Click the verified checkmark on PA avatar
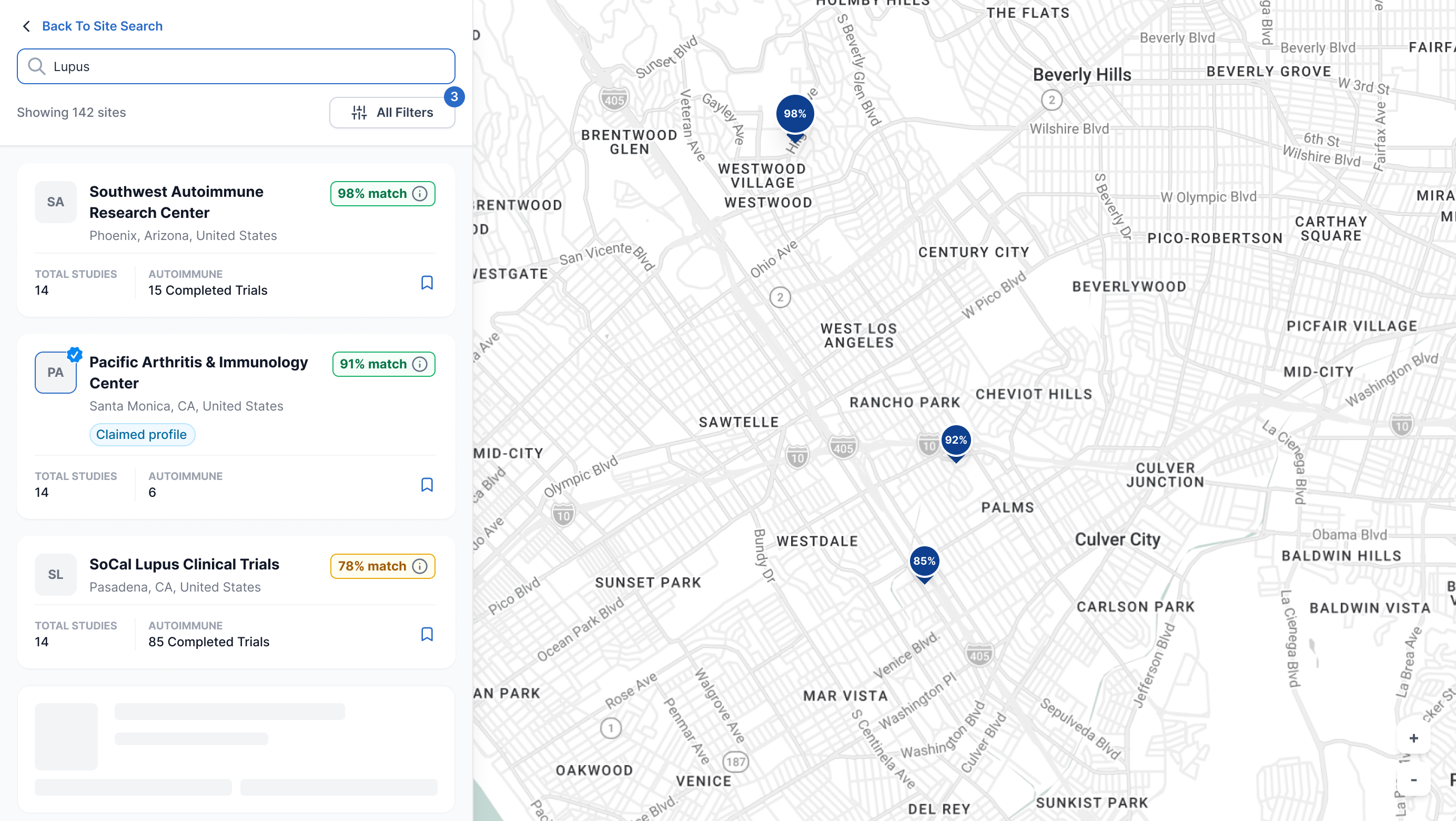 click(x=75, y=355)
